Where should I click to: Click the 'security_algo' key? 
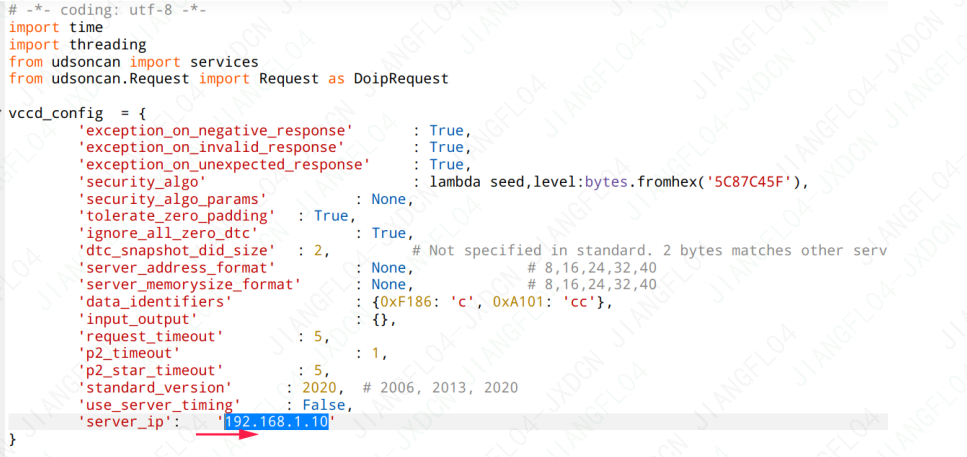pos(143,181)
